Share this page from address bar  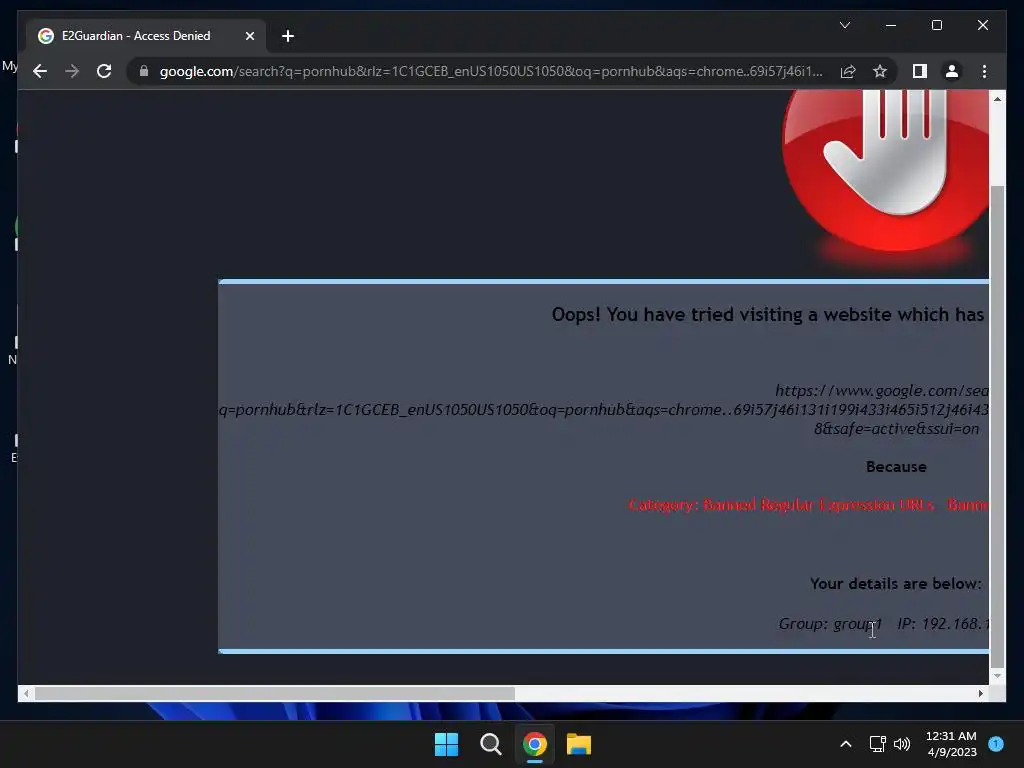pos(848,71)
